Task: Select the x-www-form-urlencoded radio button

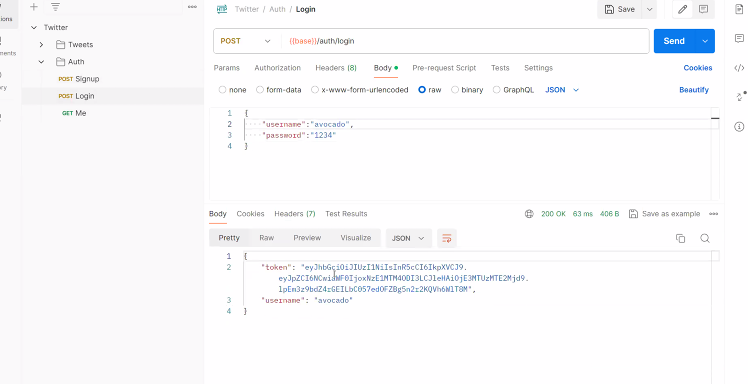Action: pyautogui.click(x=315, y=90)
